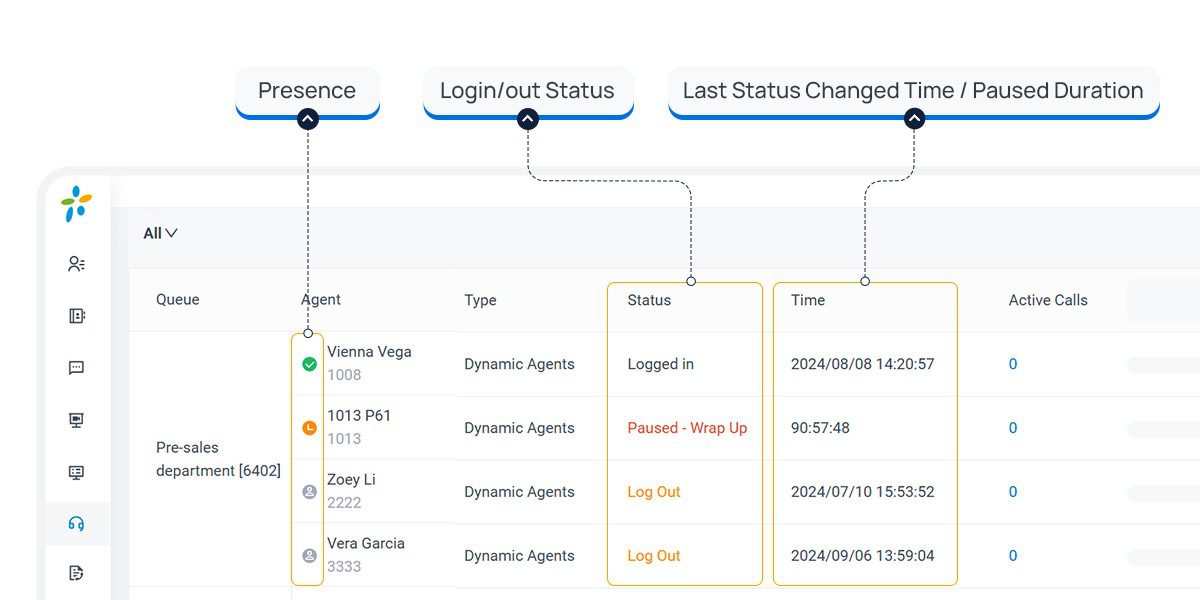Click extension number 1008
Screen dimensions: 1200x600
pyautogui.click(x=344, y=375)
